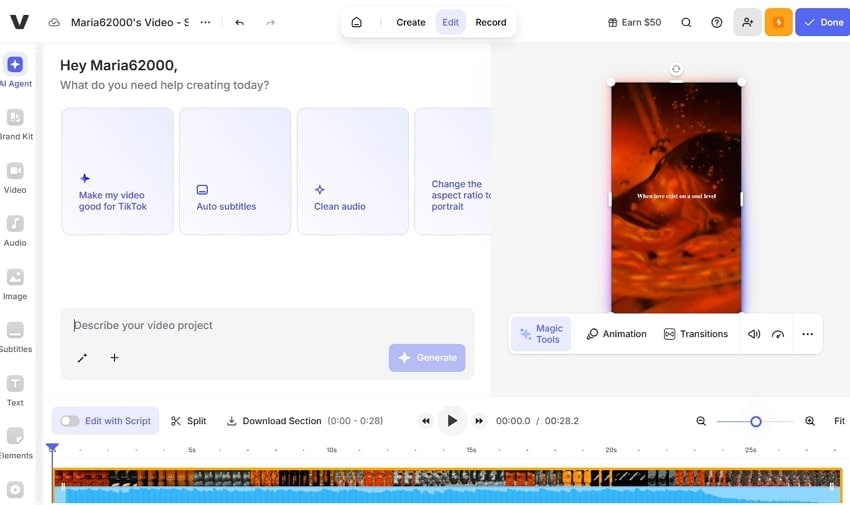The image size is (850, 505).
Task: Open the Audio sidebar panel
Action: click(x=15, y=230)
